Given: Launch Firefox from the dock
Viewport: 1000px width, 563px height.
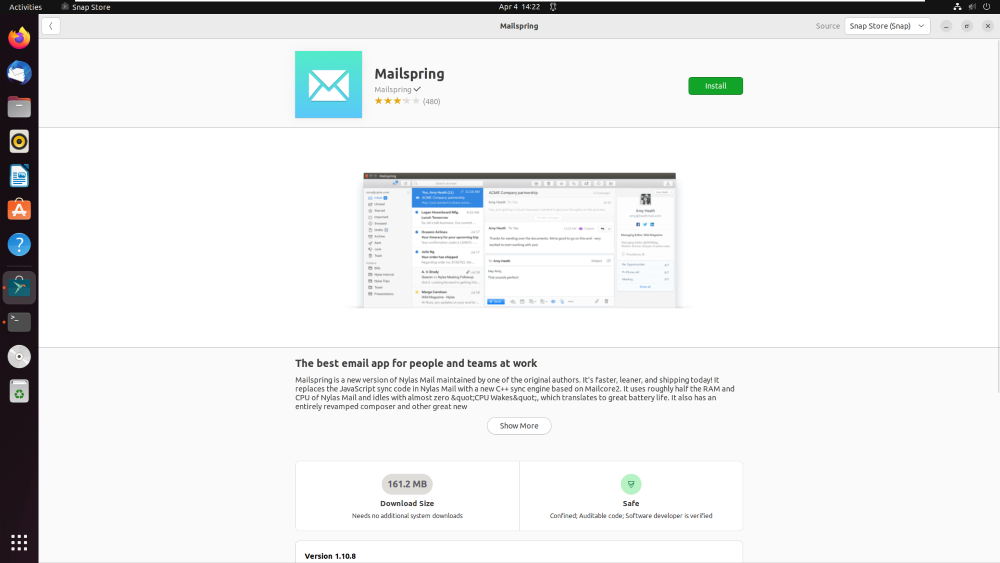Looking at the screenshot, I should coord(19,38).
